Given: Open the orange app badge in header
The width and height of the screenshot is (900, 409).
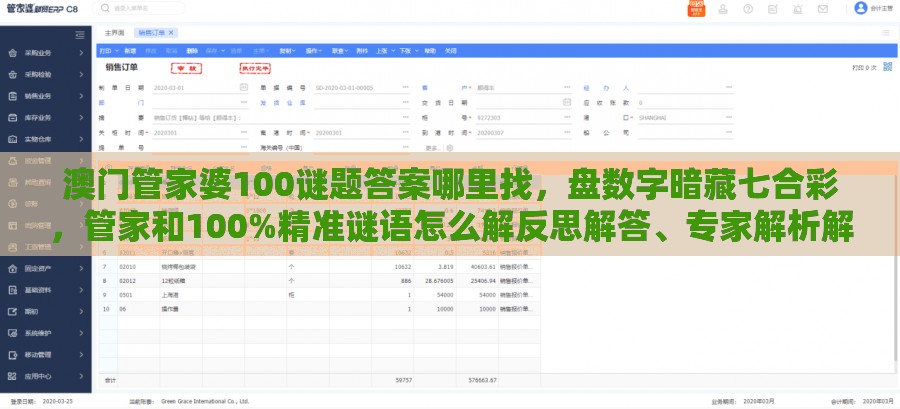Looking at the screenshot, I should pos(696,9).
